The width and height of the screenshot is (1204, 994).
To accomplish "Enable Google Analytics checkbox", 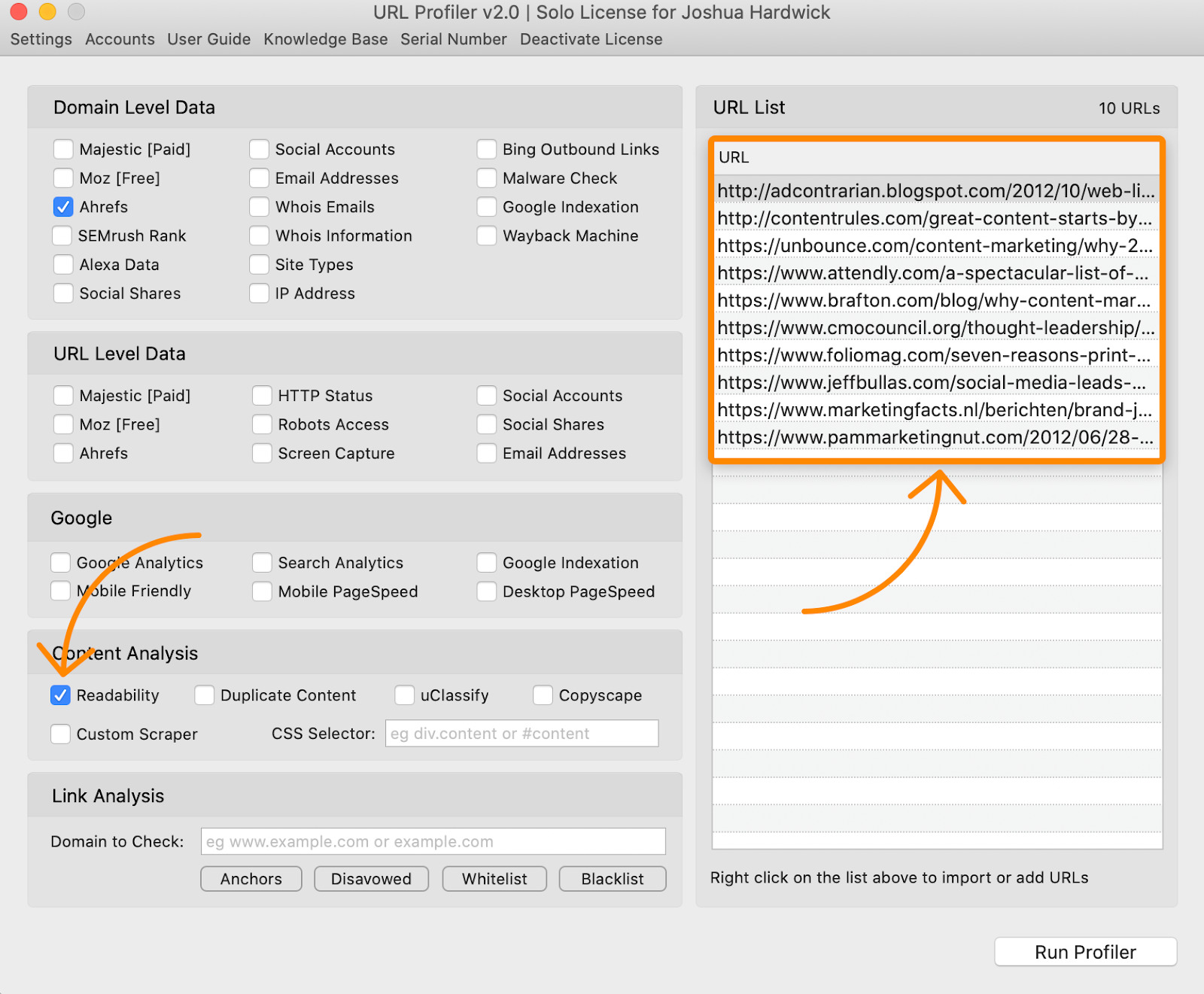I will pos(60,562).
